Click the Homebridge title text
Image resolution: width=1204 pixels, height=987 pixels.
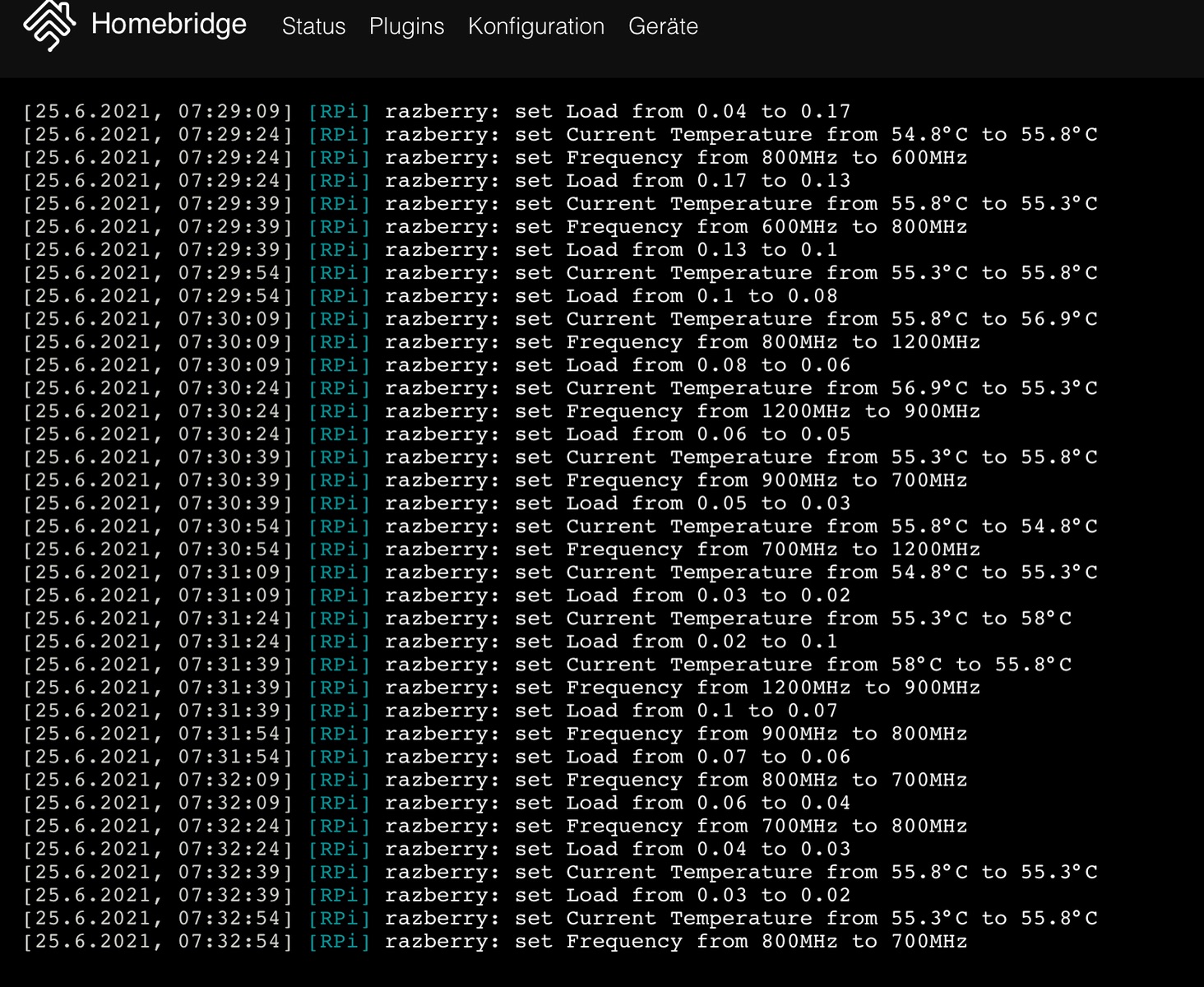tap(169, 25)
